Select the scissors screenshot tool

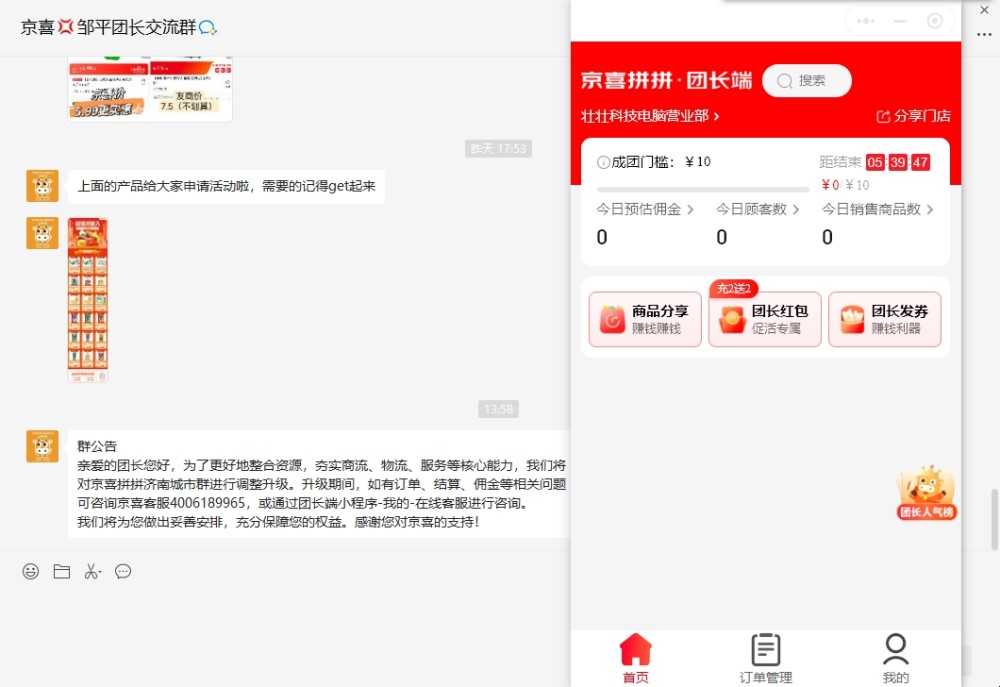click(92, 572)
